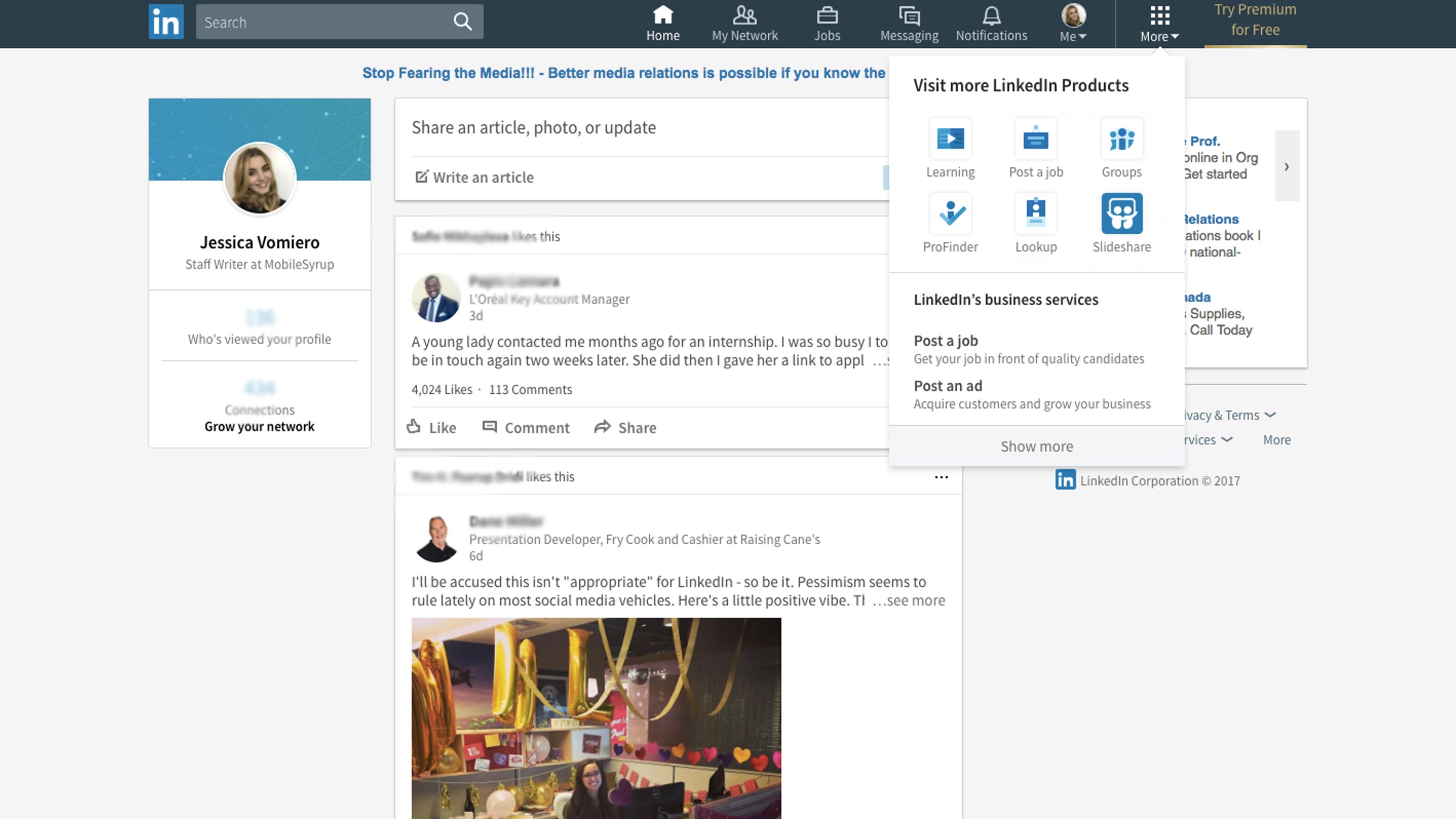
Task: Go to the My Network tab
Action: click(x=744, y=24)
